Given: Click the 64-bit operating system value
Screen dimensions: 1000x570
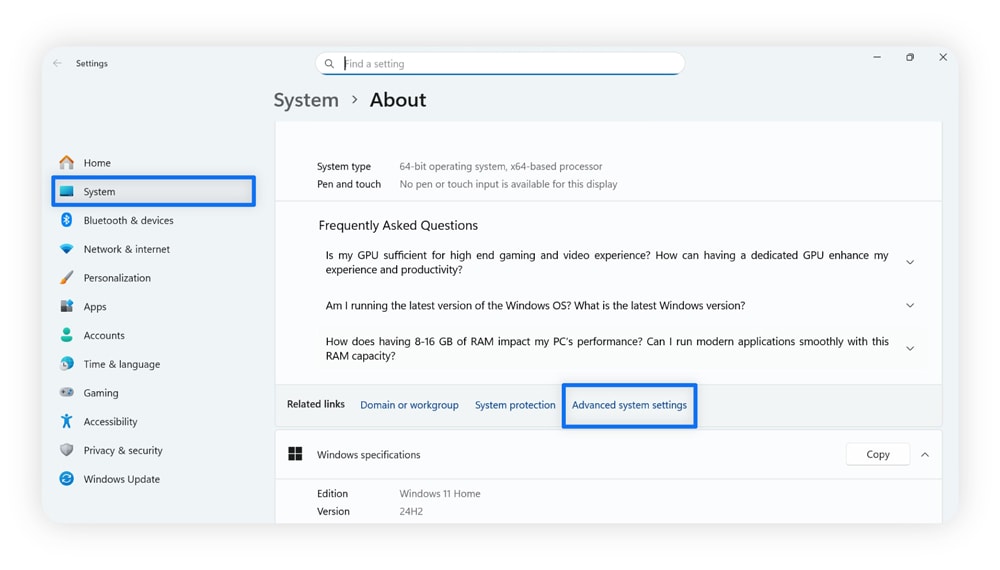Looking at the screenshot, I should (x=501, y=166).
